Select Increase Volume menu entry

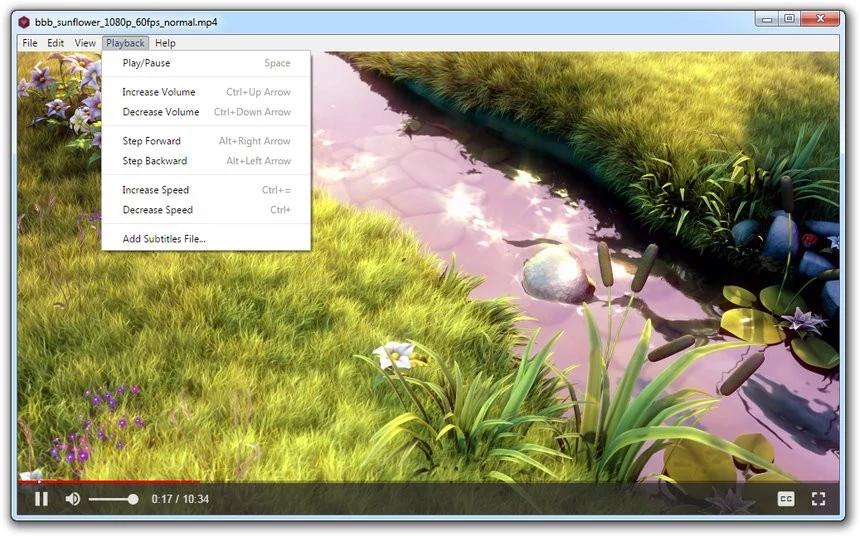[x=206, y=92]
